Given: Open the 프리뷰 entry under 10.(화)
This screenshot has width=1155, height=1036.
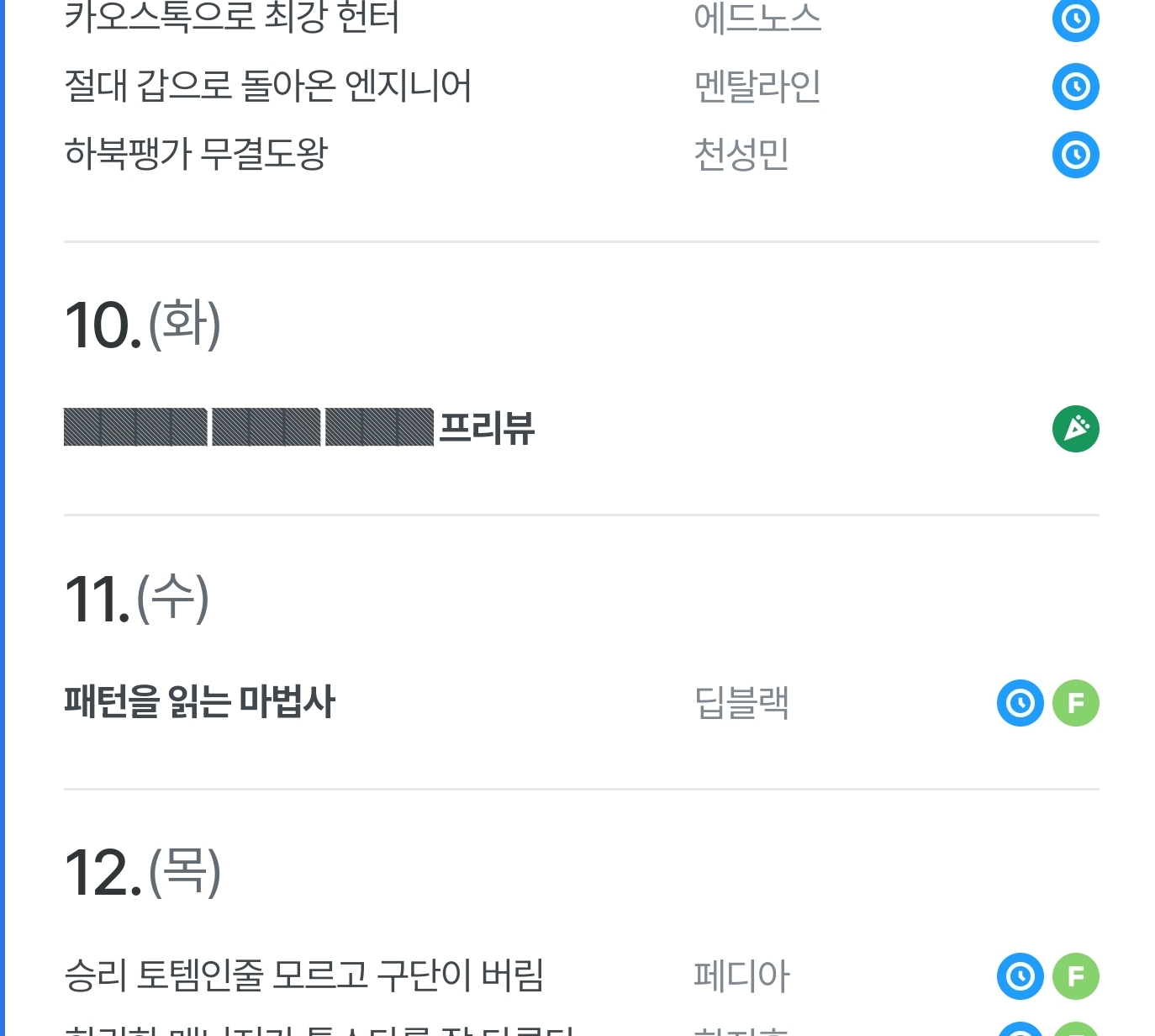Looking at the screenshot, I should (299, 428).
